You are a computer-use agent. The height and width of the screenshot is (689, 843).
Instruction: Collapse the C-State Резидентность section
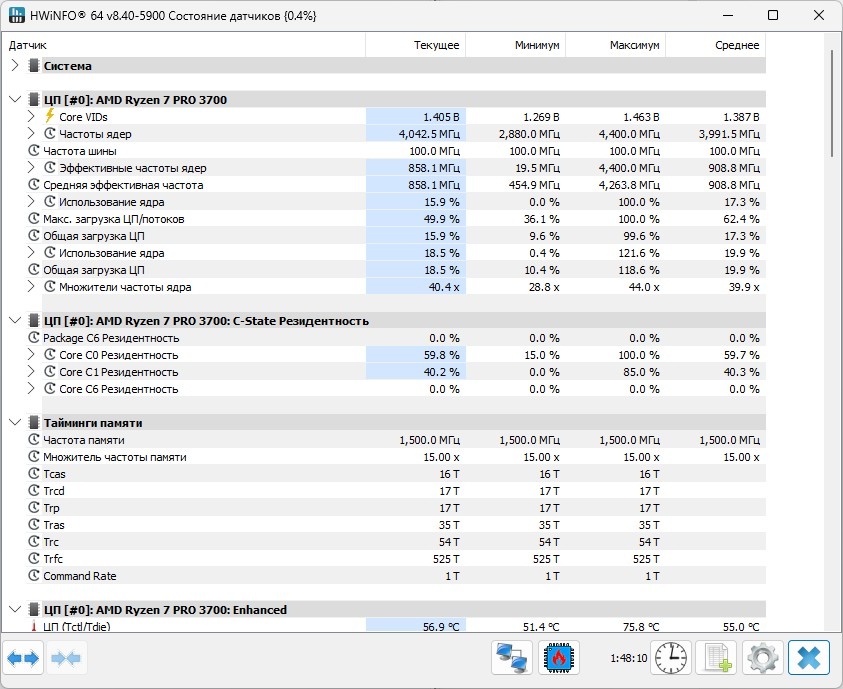click(15, 320)
